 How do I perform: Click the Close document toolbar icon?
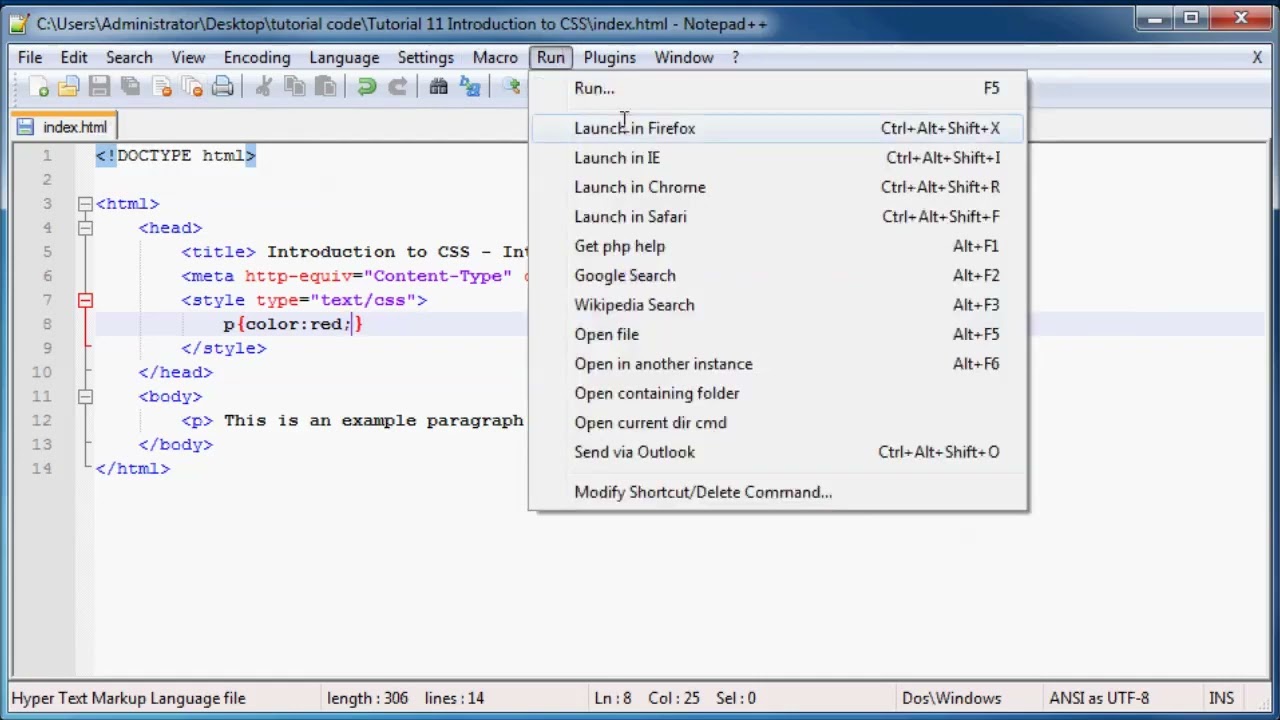(161, 88)
